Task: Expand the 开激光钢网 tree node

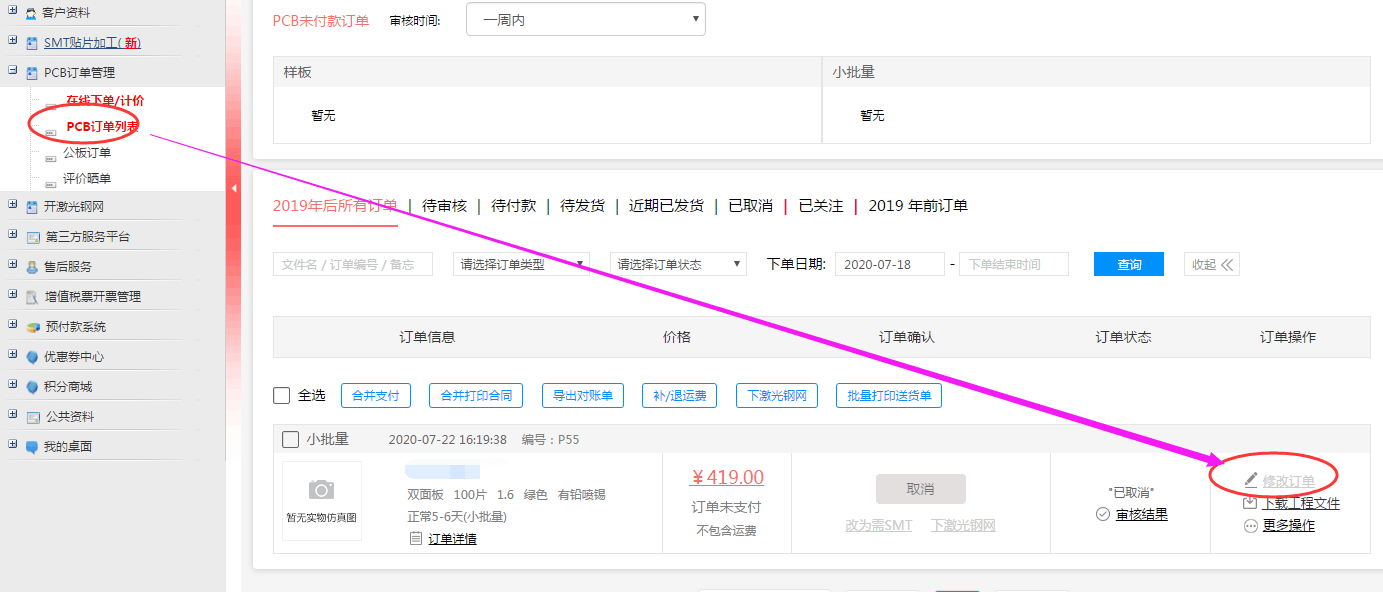Action: (12, 206)
